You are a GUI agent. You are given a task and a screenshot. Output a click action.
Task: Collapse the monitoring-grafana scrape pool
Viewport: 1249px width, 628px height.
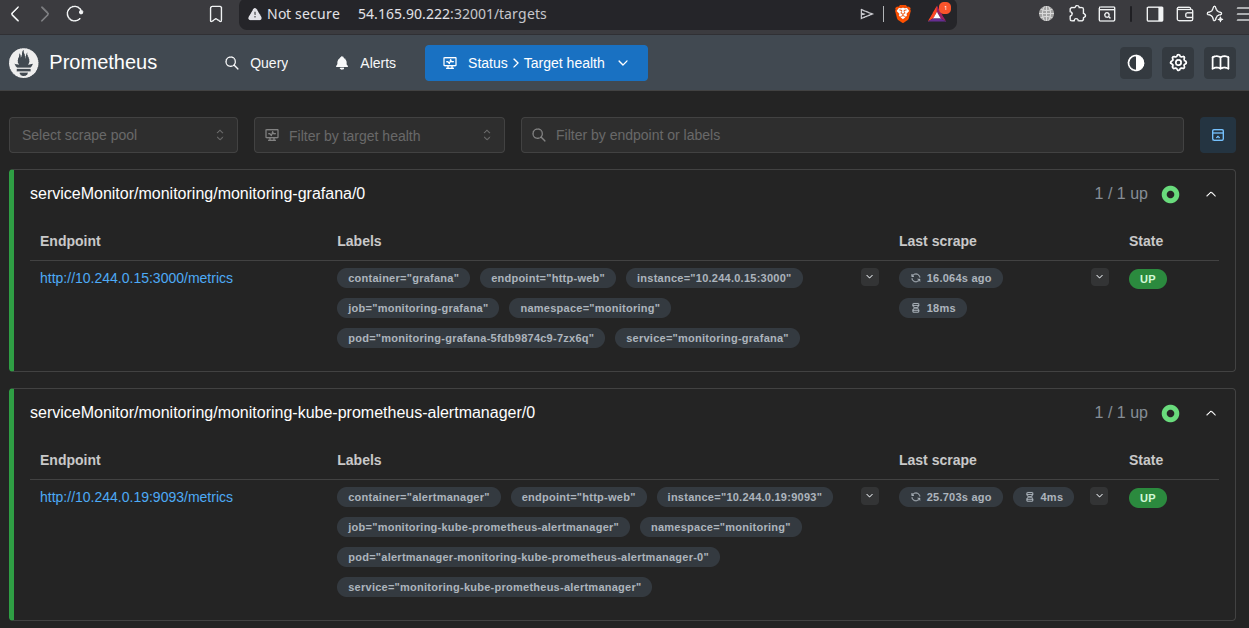[x=1211, y=194]
